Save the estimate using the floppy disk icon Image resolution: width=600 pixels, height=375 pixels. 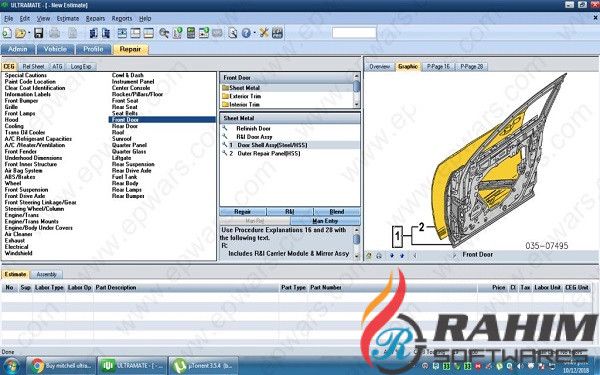38,33
